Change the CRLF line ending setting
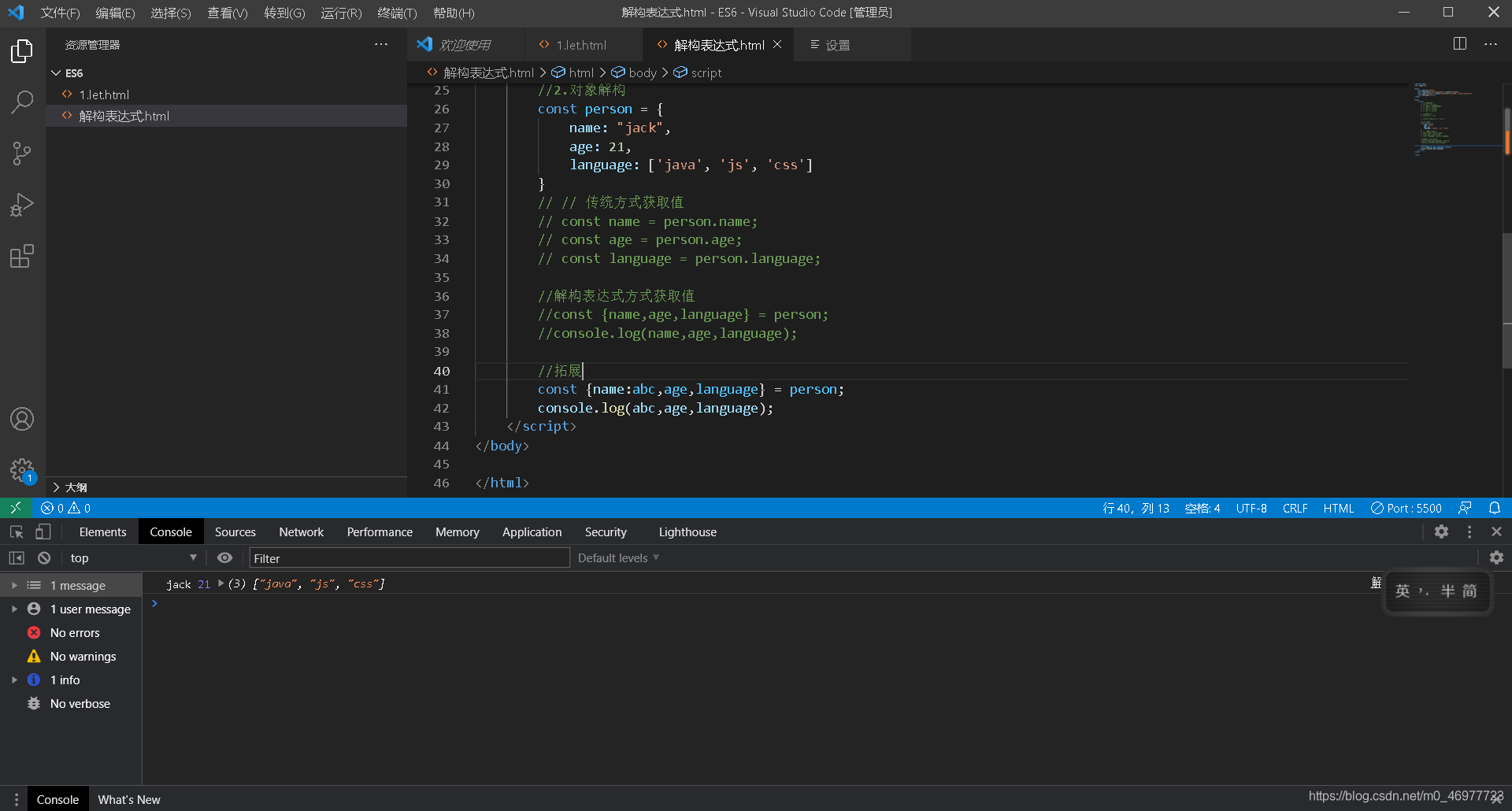This screenshot has width=1512, height=811. pos(1295,508)
